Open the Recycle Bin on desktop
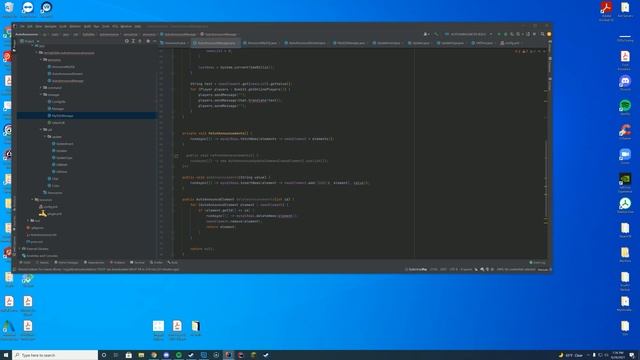 pos(9,9)
